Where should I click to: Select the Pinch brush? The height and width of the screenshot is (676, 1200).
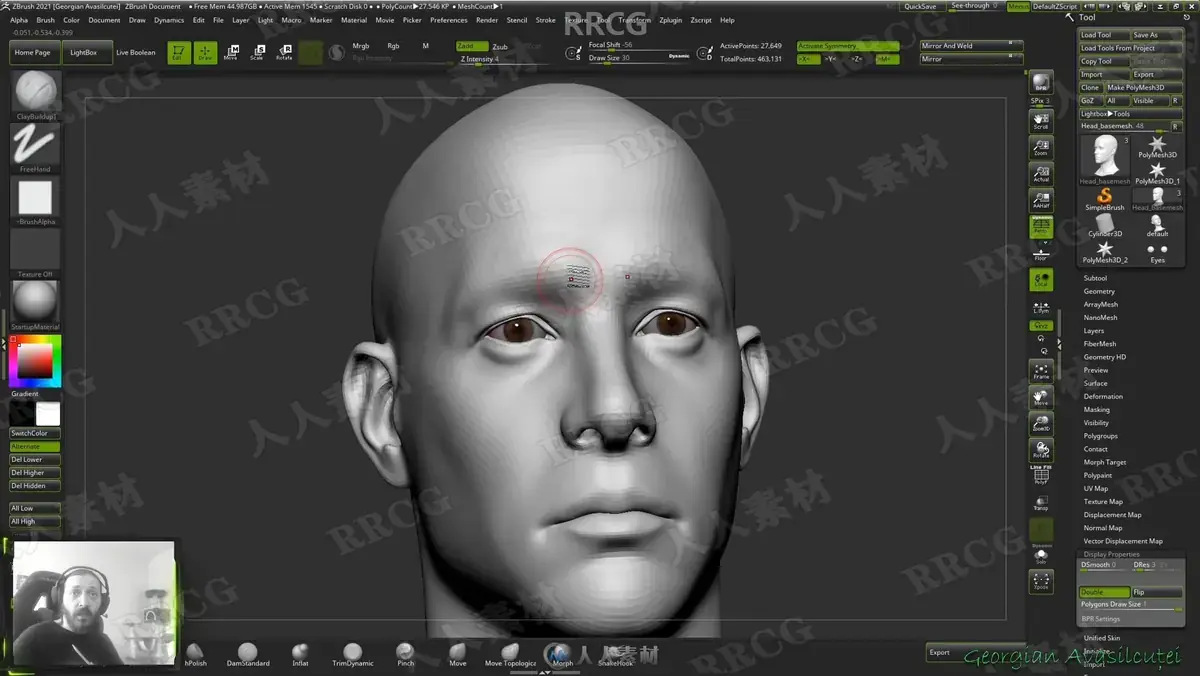405,654
